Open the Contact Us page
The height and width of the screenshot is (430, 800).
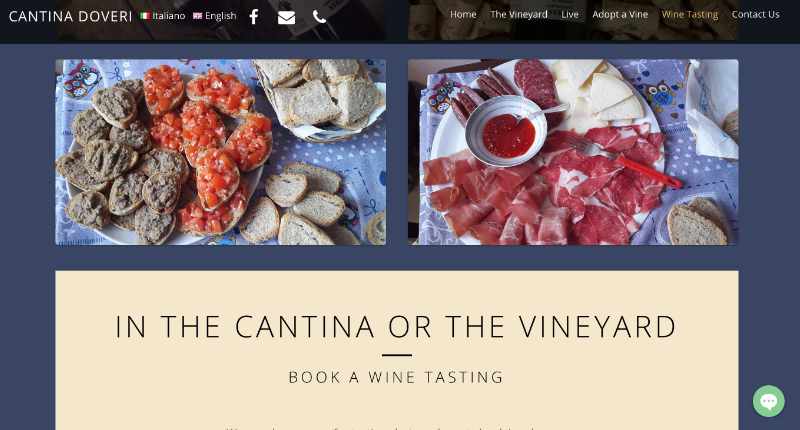(755, 15)
